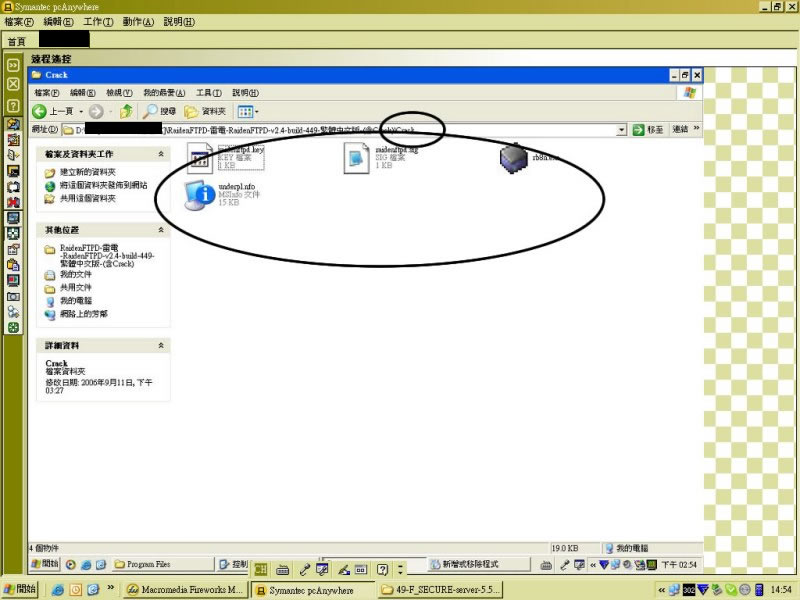
Task: Open 網路上的芳鄰 in other places
Action: (84, 314)
